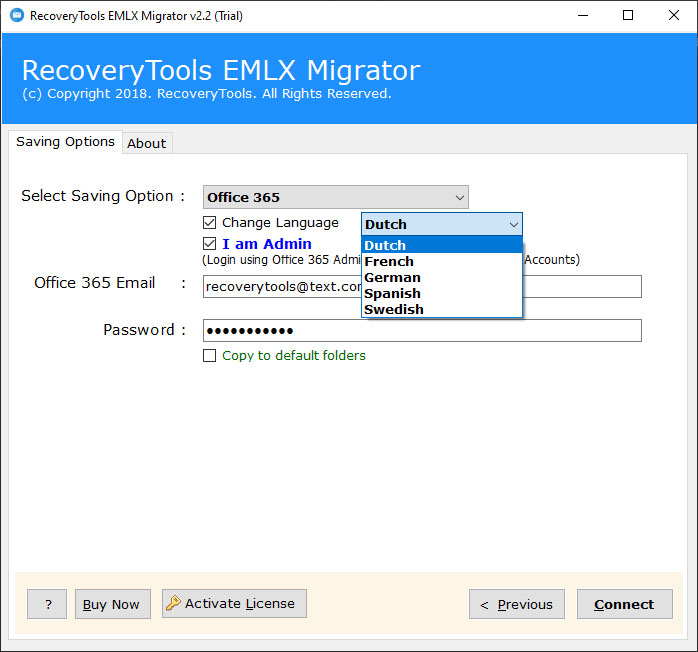Minimize the EMLX Migrator window

coord(583,16)
